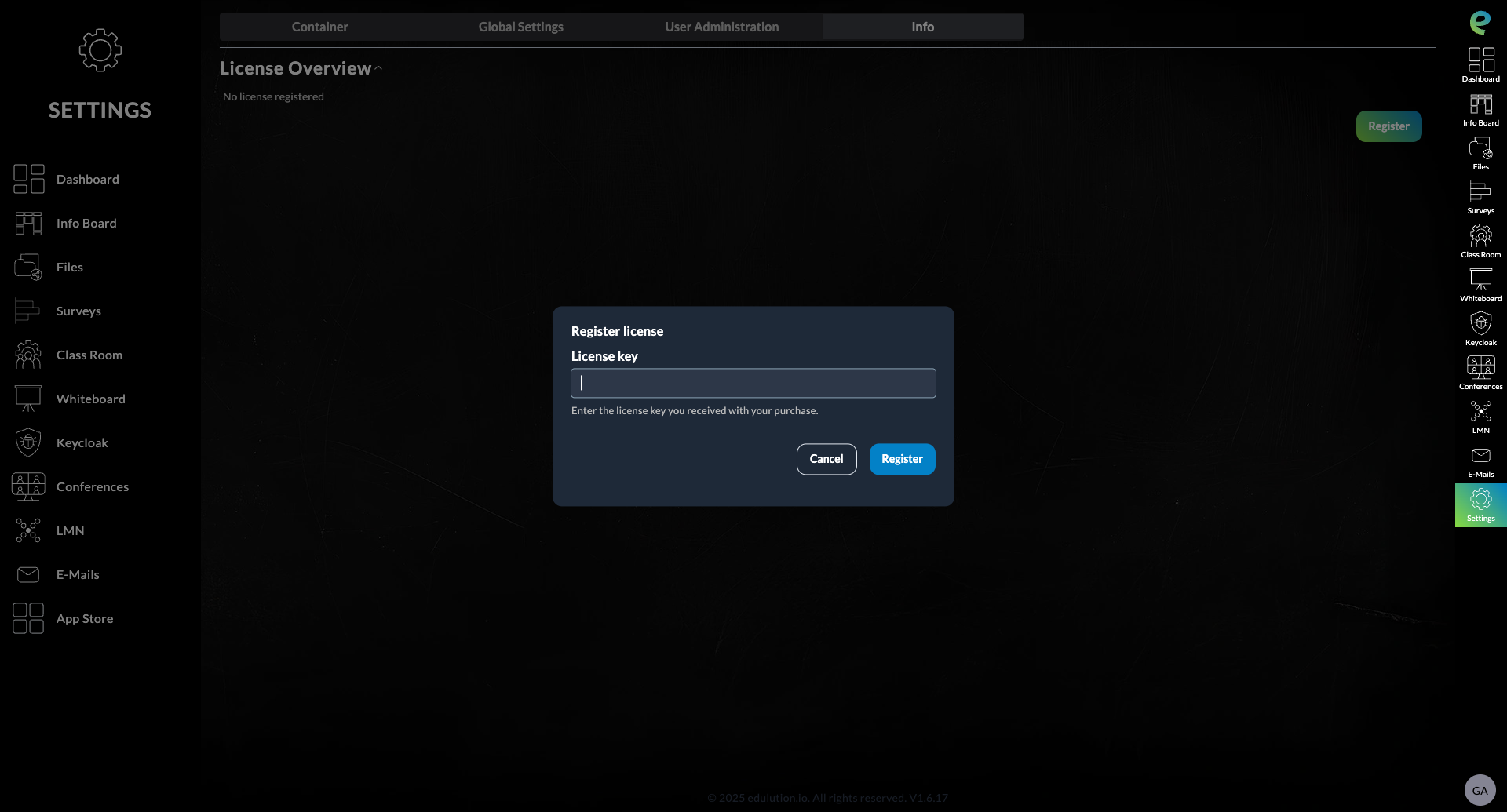The image size is (1507, 812).
Task: Click into the License key input field
Action: point(753,383)
